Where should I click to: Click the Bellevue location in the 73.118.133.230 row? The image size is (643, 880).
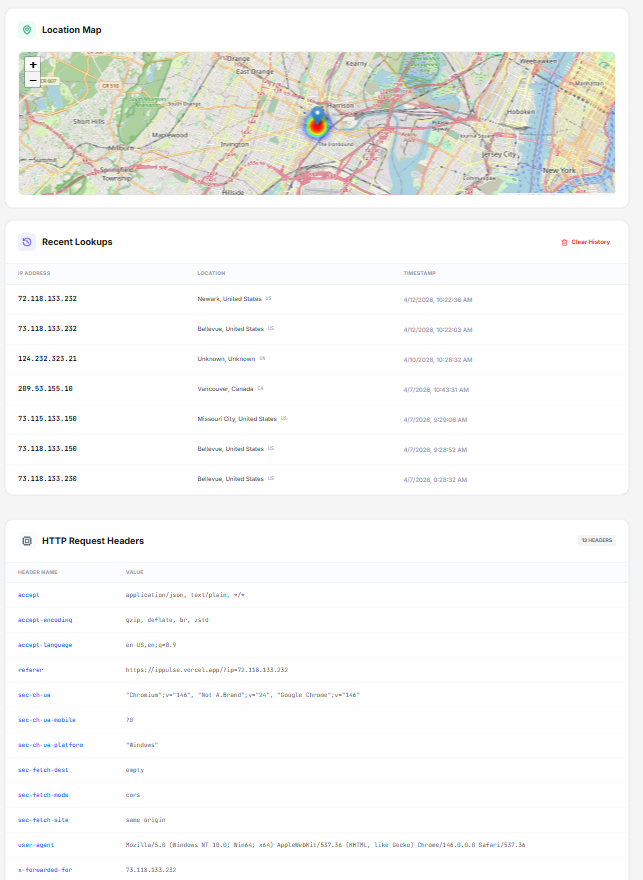(231, 479)
